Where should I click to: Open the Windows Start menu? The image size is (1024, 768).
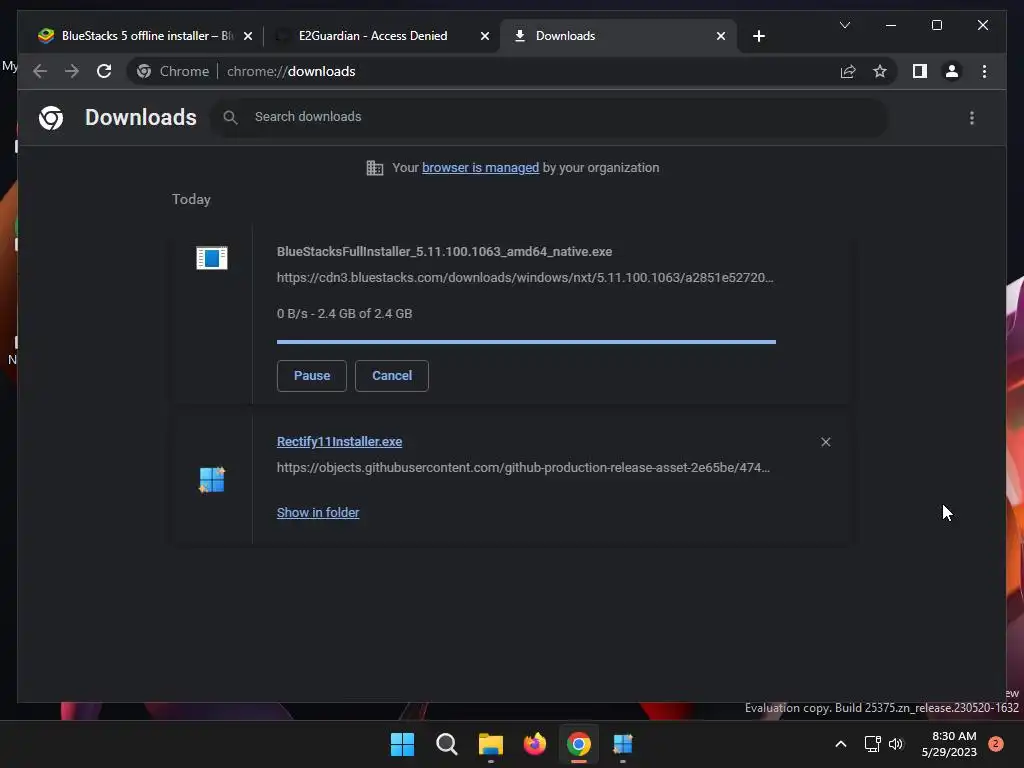tap(402, 744)
